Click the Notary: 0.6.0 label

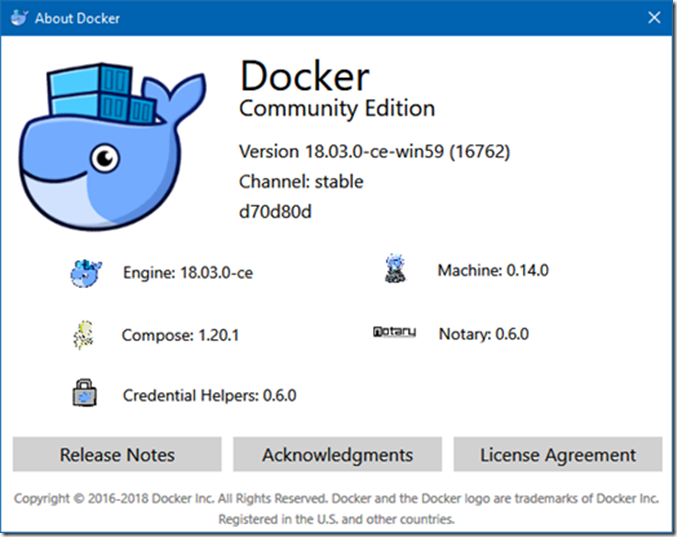pos(484,334)
